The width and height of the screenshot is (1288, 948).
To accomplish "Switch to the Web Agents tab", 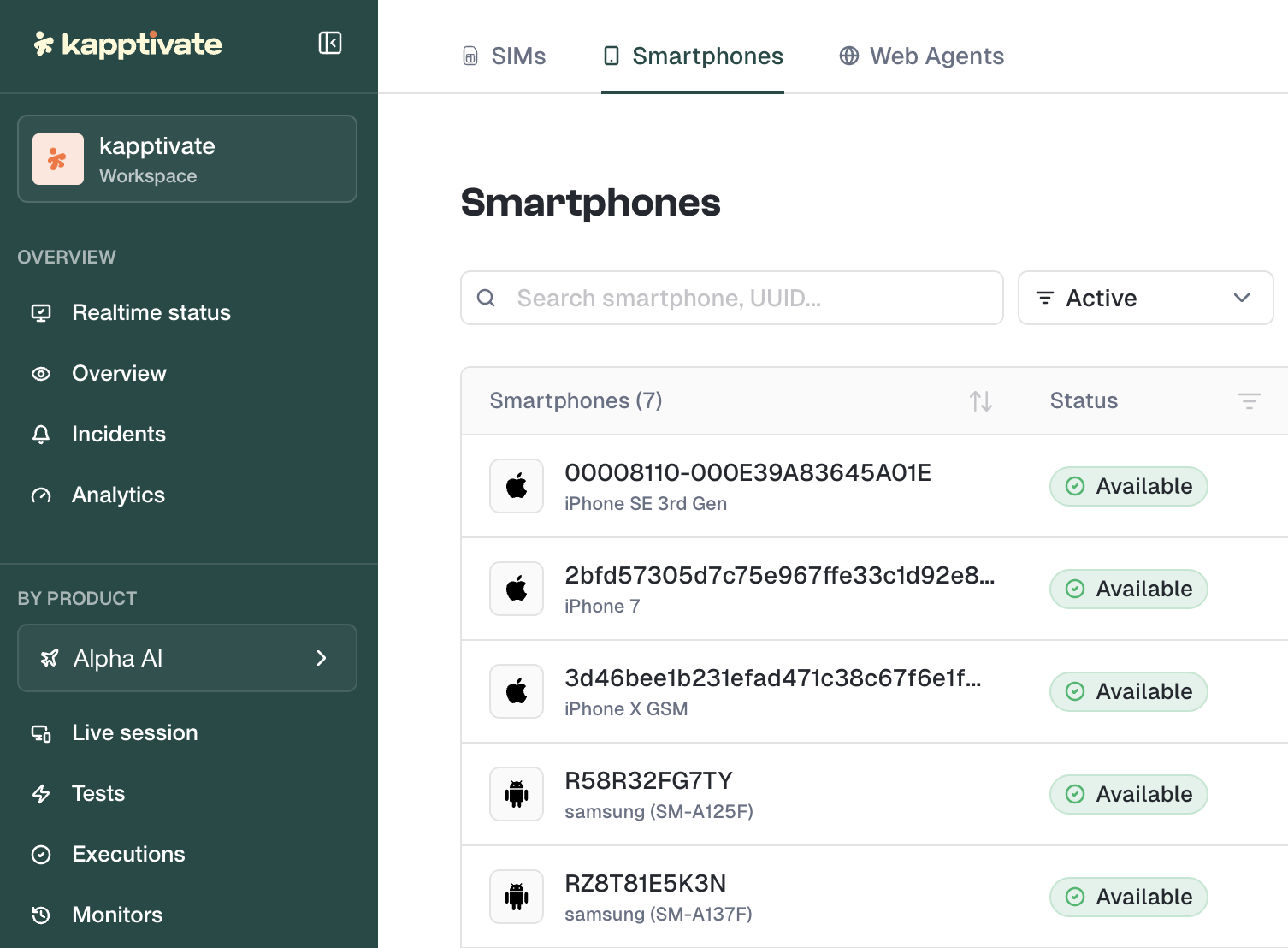I will click(921, 56).
